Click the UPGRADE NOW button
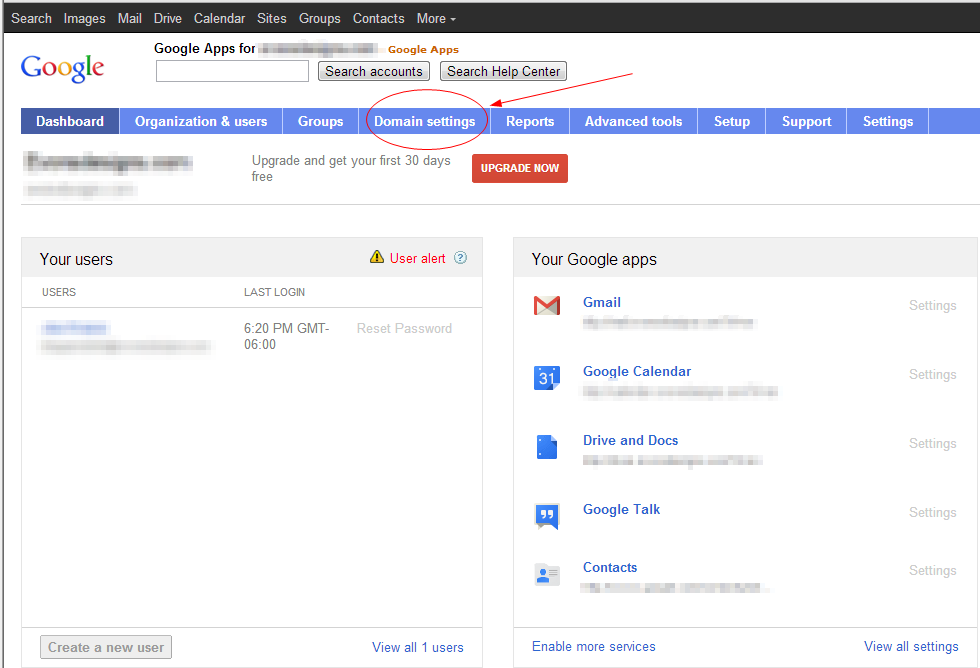The height and width of the screenshot is (668, 980). pos(520,168)
